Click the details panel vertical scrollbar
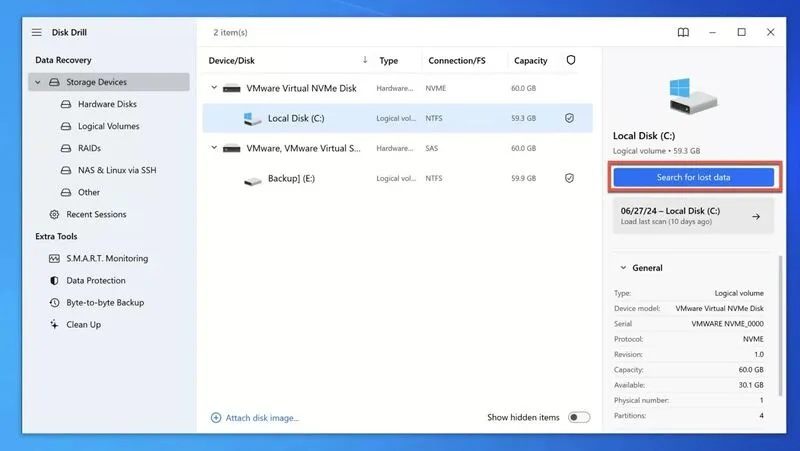The width and height of the screenshot is (800, 451). [x=780, y=327]
